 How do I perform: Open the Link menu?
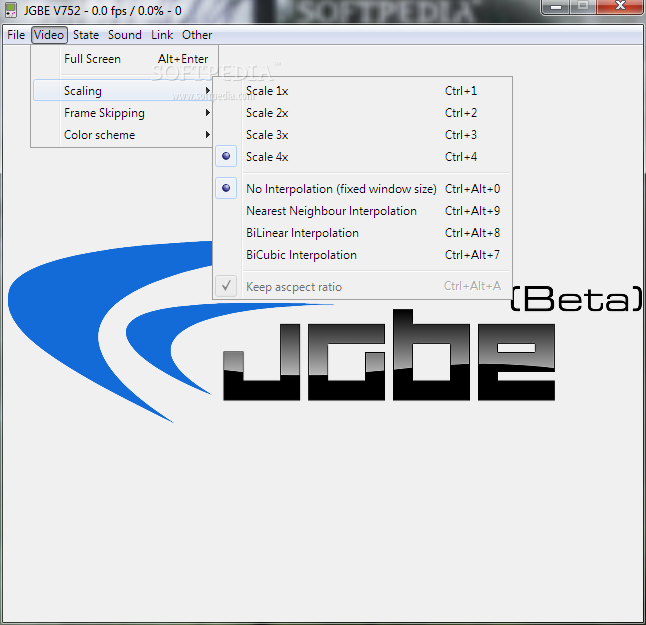click(162, 35)
